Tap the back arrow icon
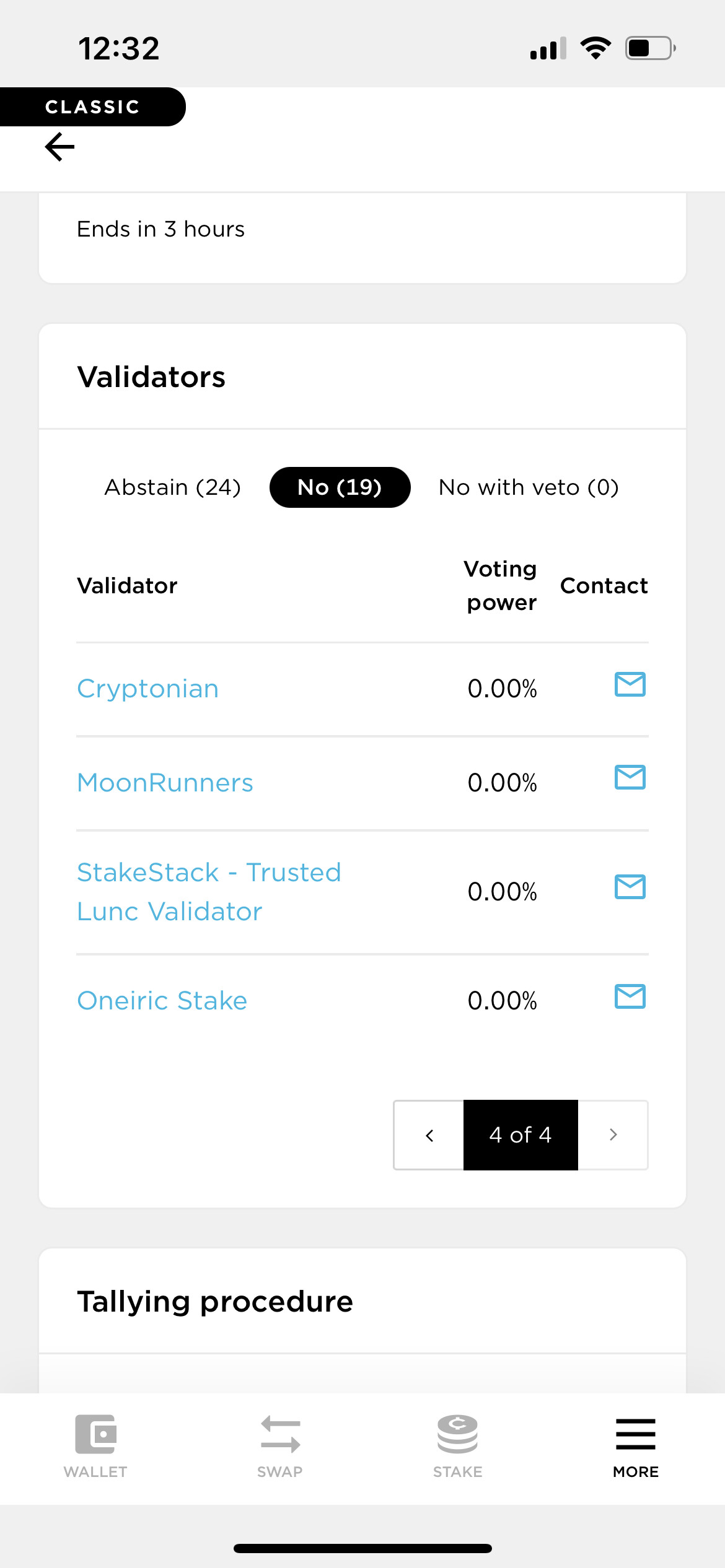This screenshot has height=1568, width=725. click(60, 147)
